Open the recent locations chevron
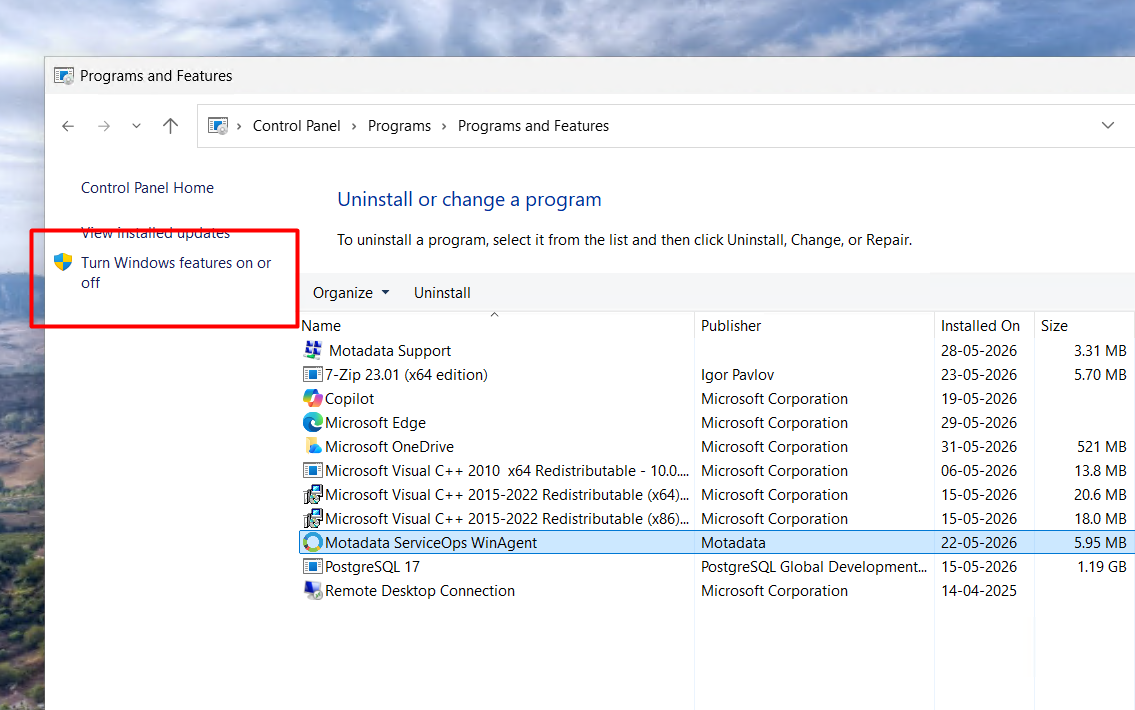The image size is (1135, 710). (136, 126)
